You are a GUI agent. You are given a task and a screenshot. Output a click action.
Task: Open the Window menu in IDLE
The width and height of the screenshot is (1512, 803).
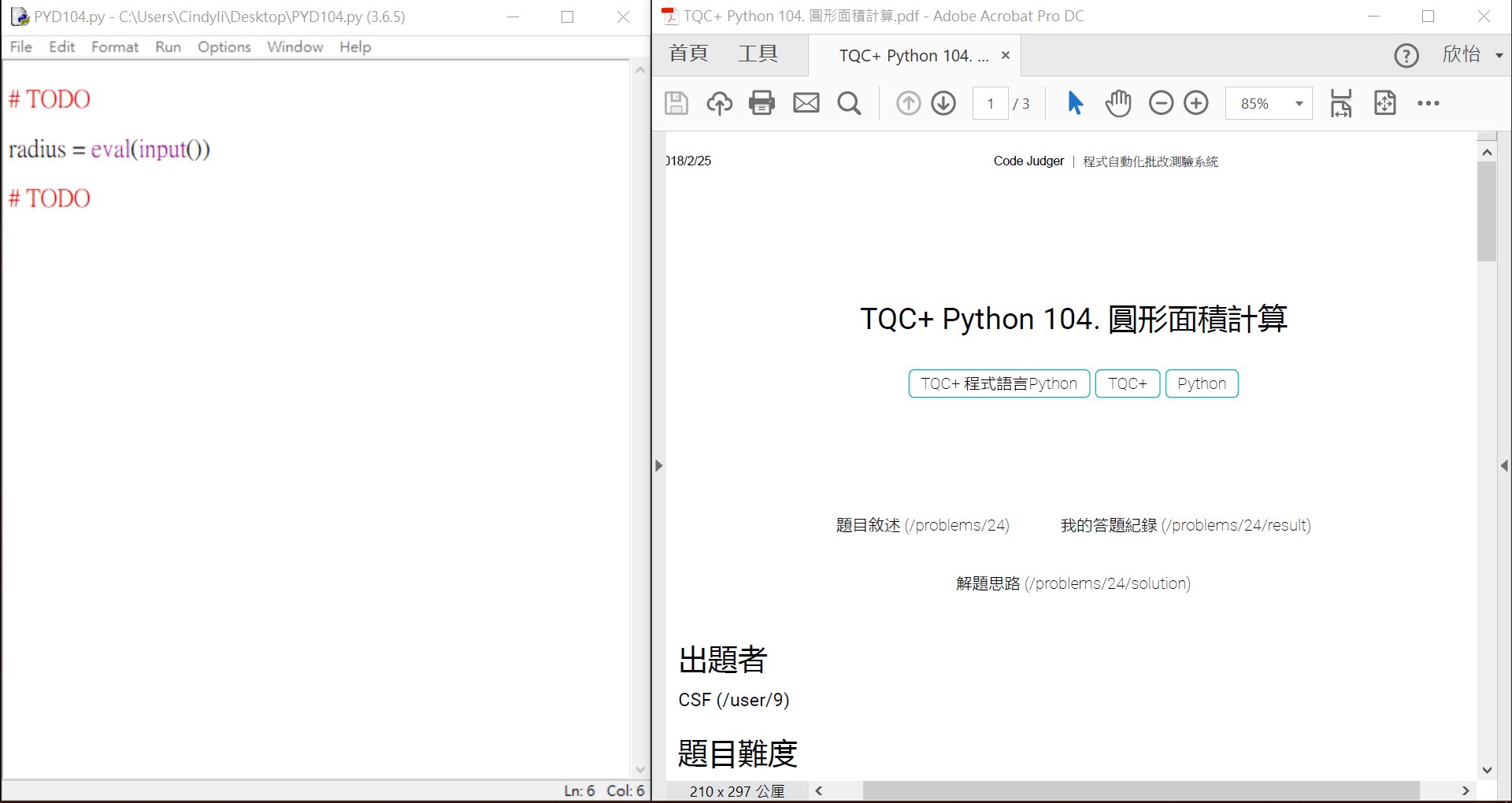295,46
